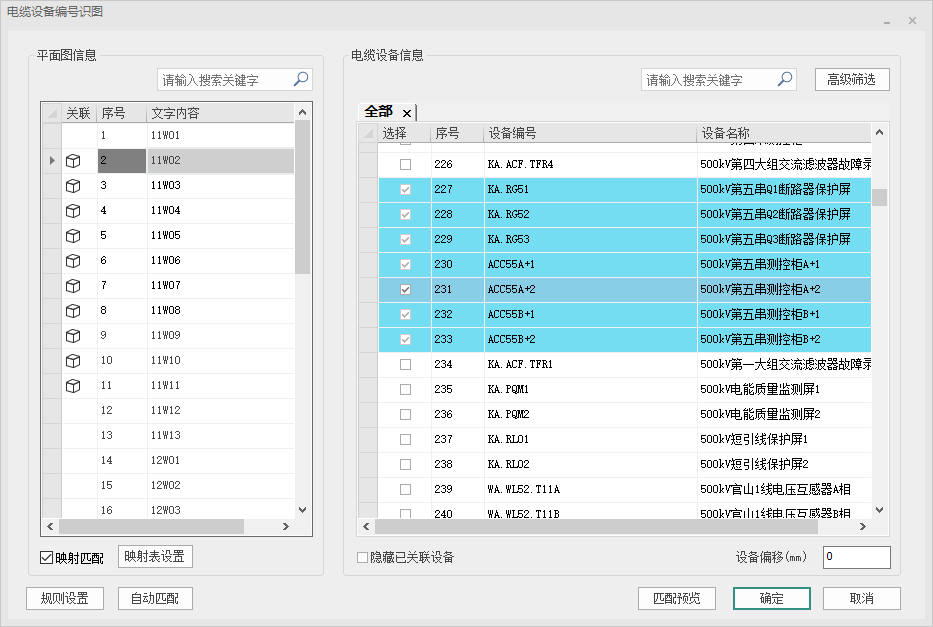The width and height of the screenshot is (933, 627).
Task: Select the 全部 tab
Action: point(379,112)
